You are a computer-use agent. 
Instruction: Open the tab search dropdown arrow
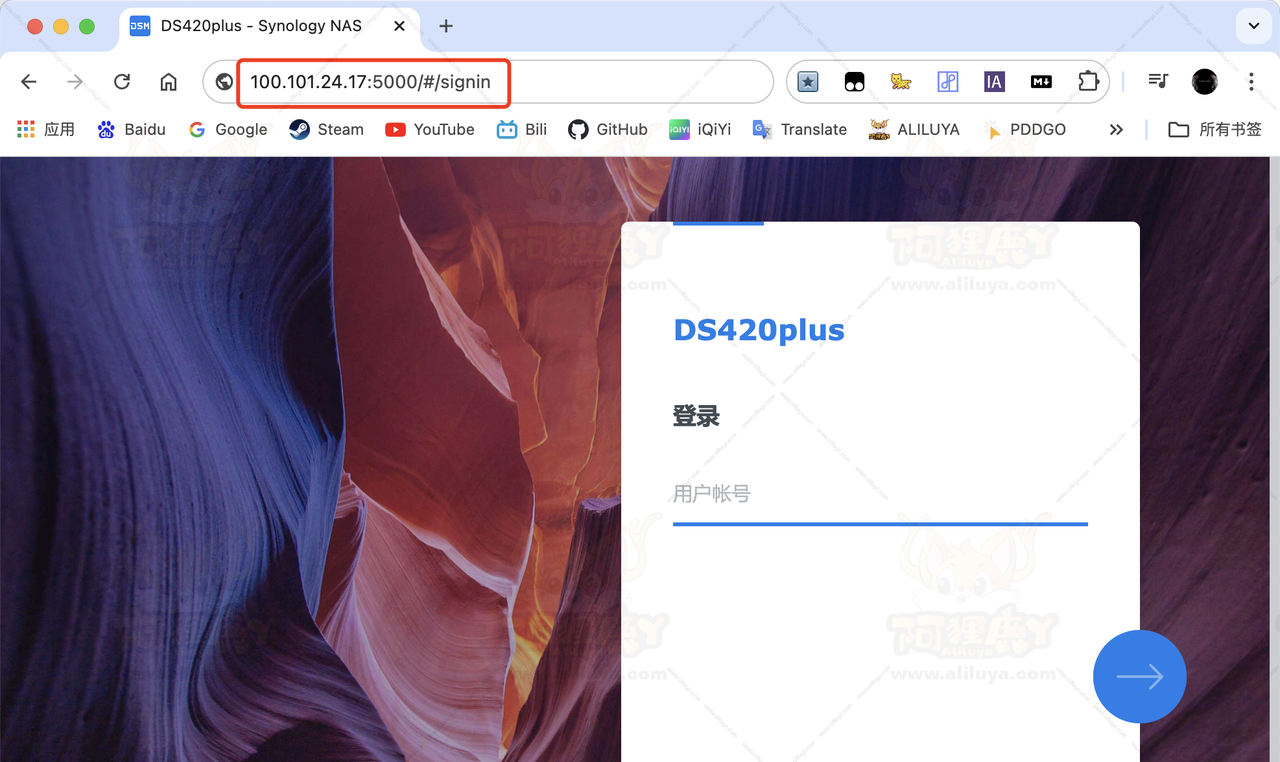tap(1253, 26)
